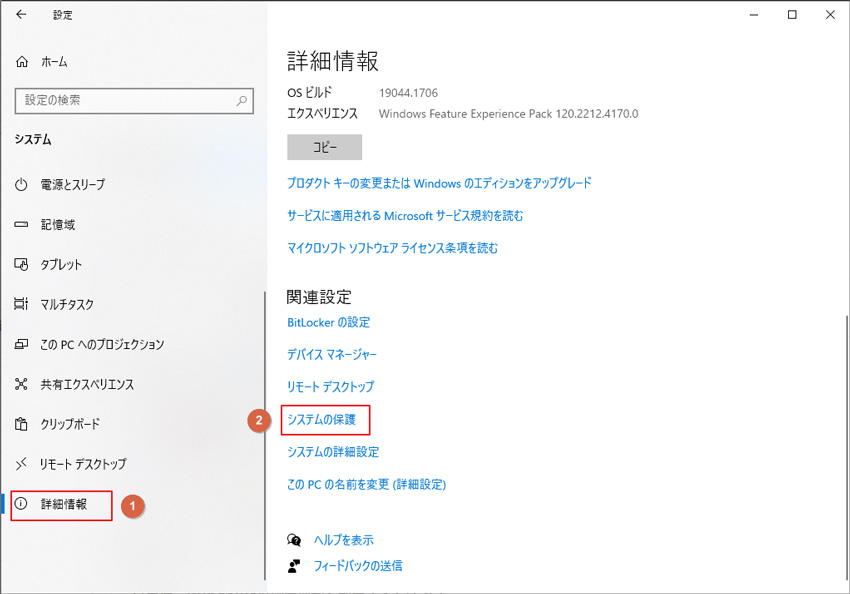Click OS build value 19044.1706
The width and height of the screenshot is (850, 594).
point(408,93)
